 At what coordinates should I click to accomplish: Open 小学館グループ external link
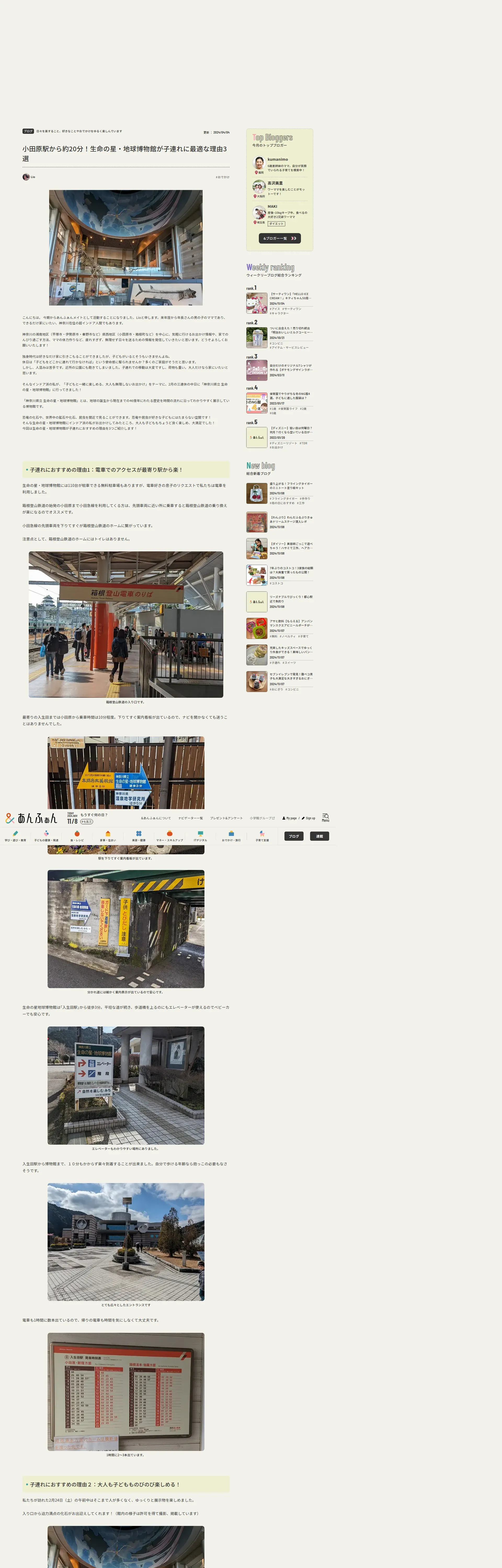(x=262, y=818)
